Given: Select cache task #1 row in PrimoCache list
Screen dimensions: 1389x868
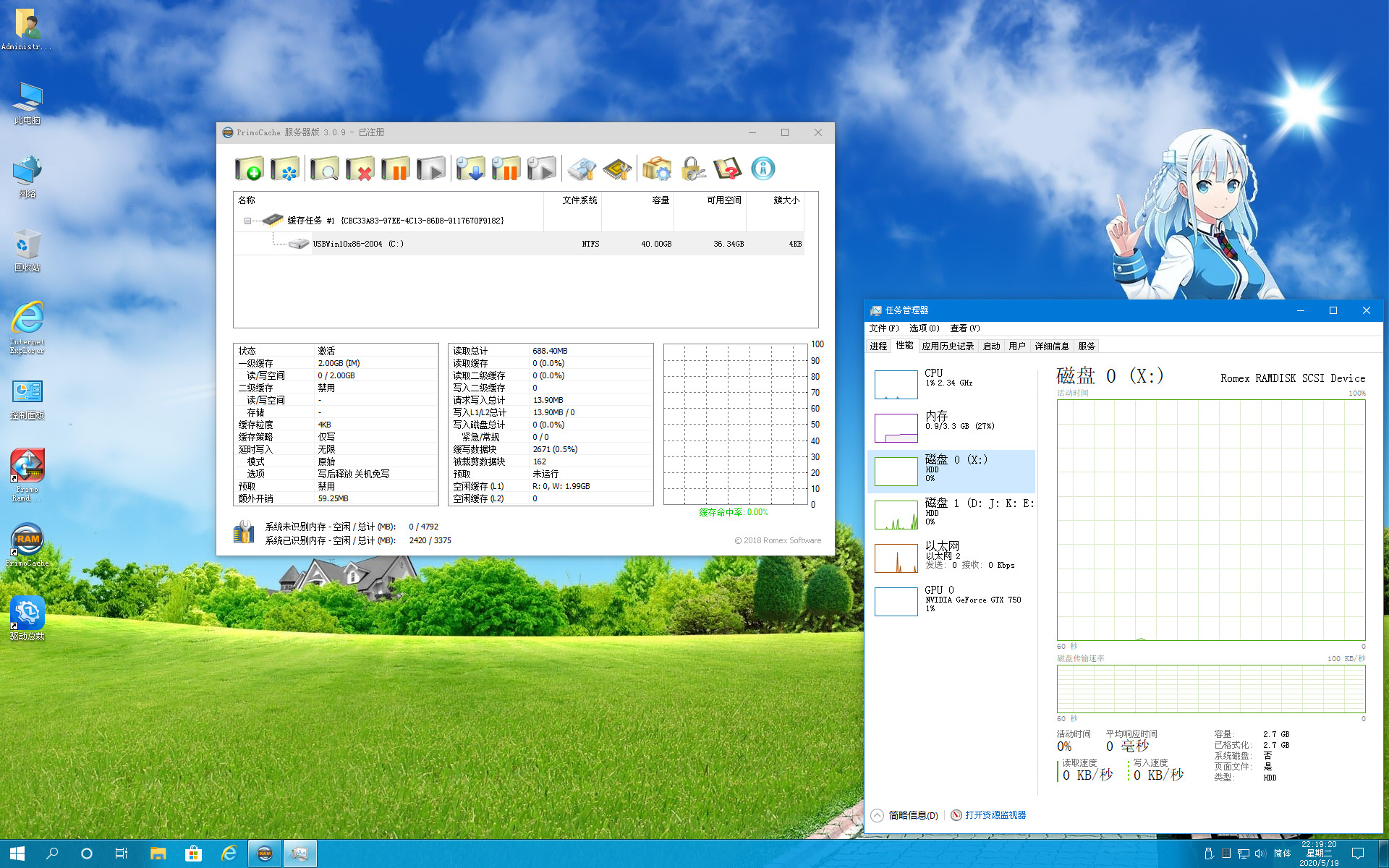Looking at the screenshot, I should [x=519, y=221].
